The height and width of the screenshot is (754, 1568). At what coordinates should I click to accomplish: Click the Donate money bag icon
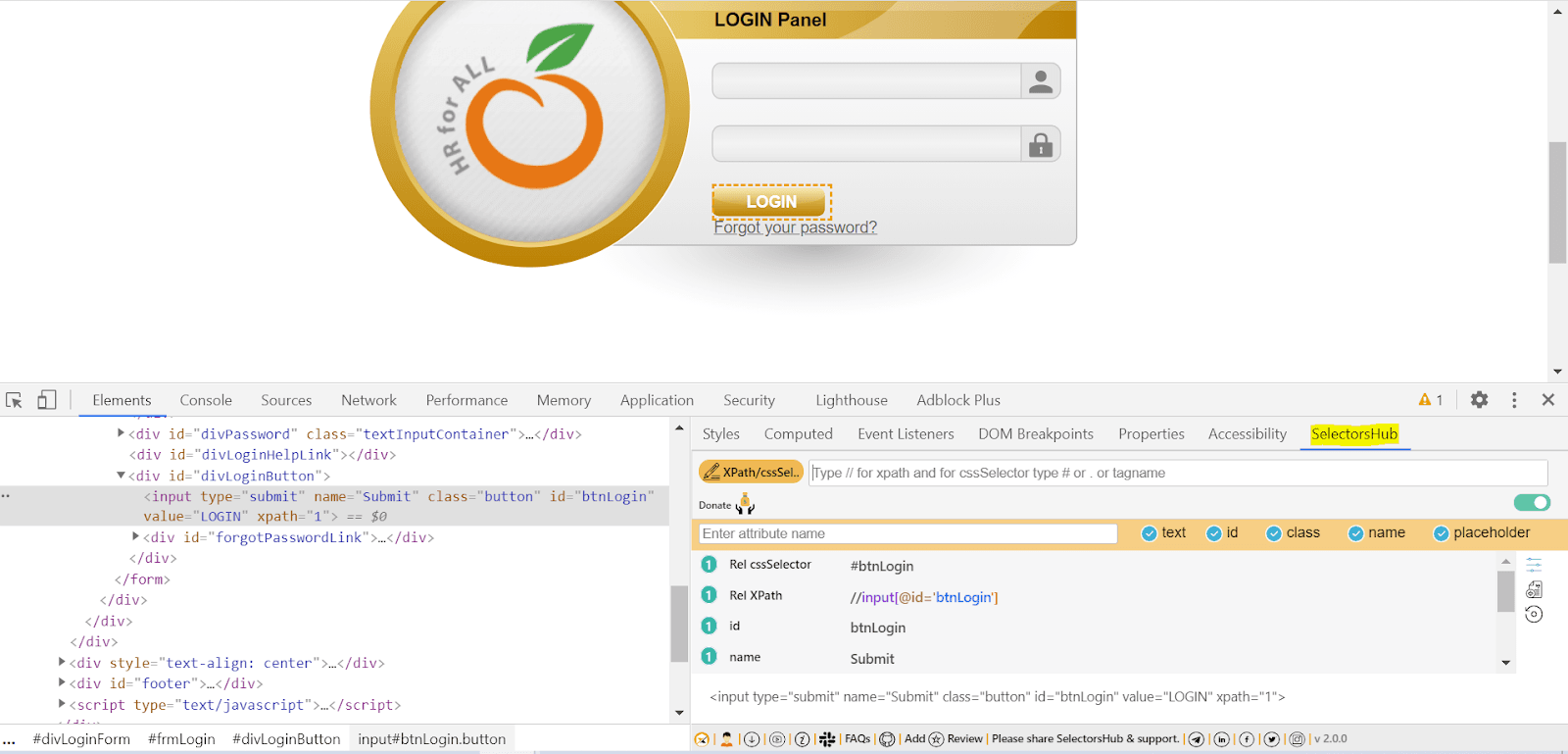tap(745, 504)
